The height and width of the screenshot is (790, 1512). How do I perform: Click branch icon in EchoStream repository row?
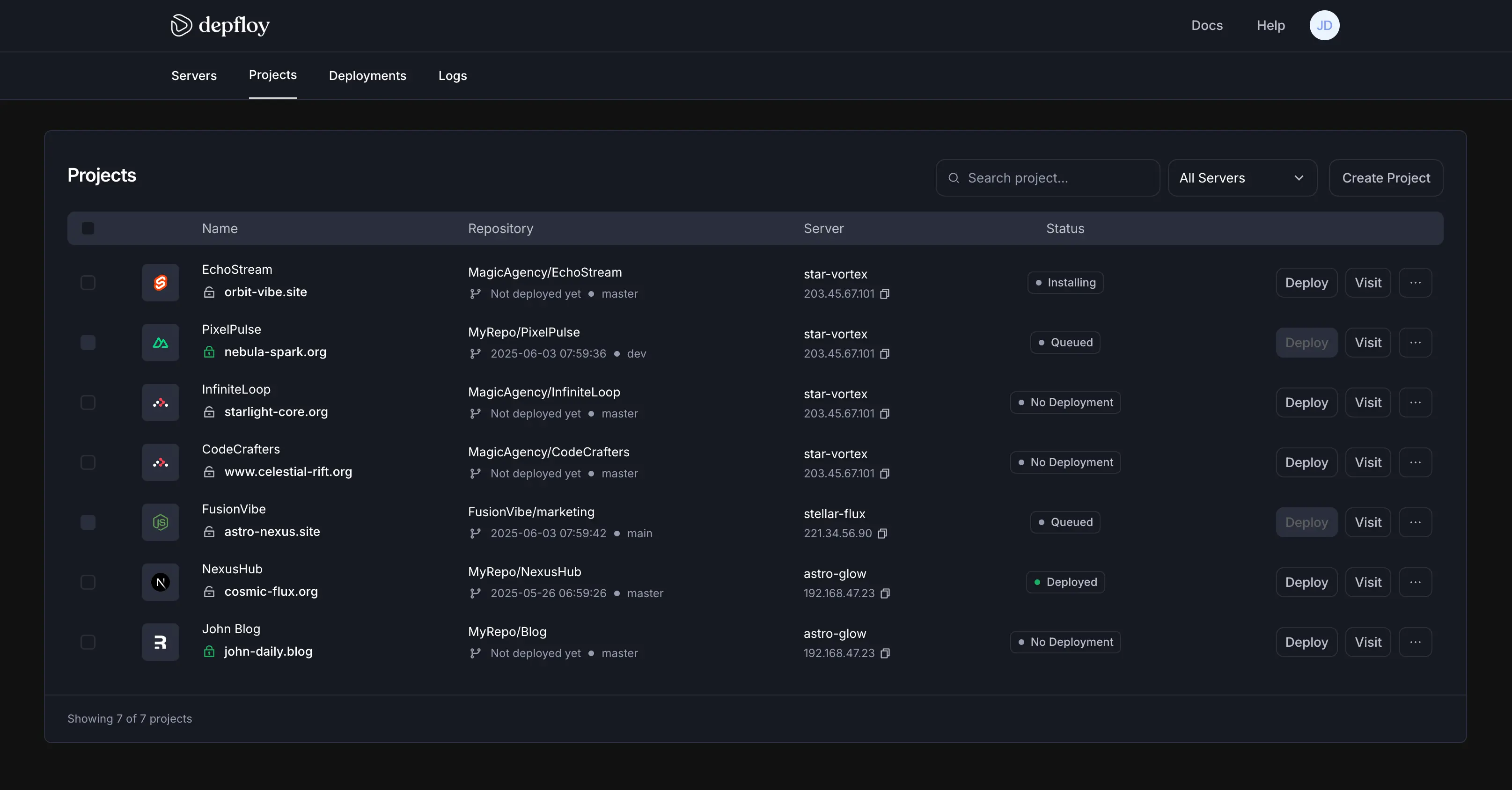tap(476, 293)
